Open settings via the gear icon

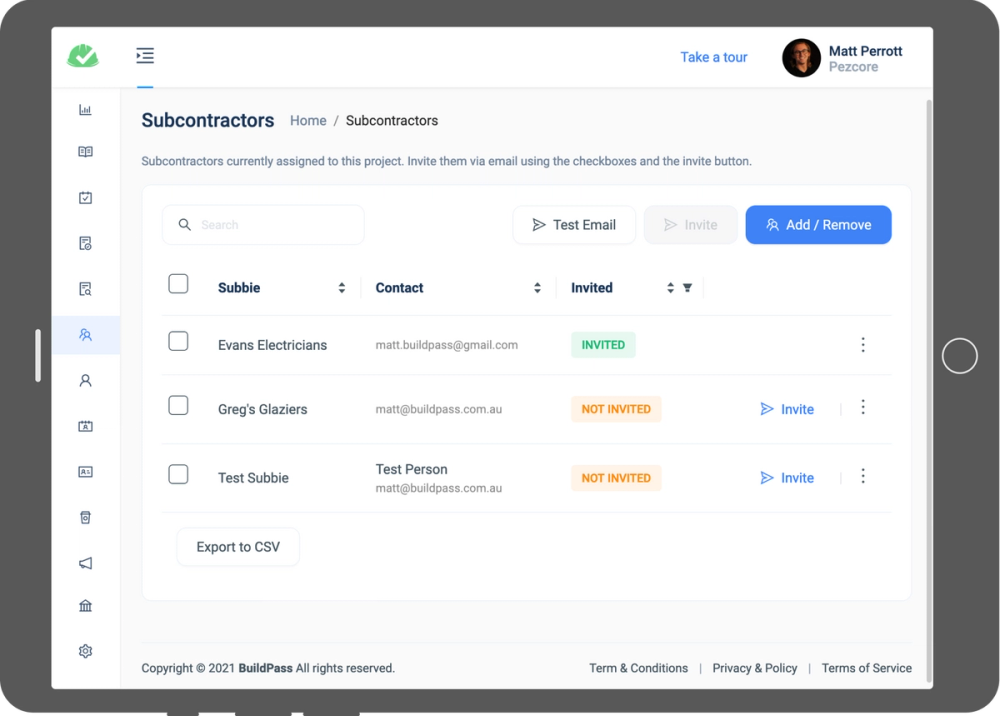(x=85, y=651)
